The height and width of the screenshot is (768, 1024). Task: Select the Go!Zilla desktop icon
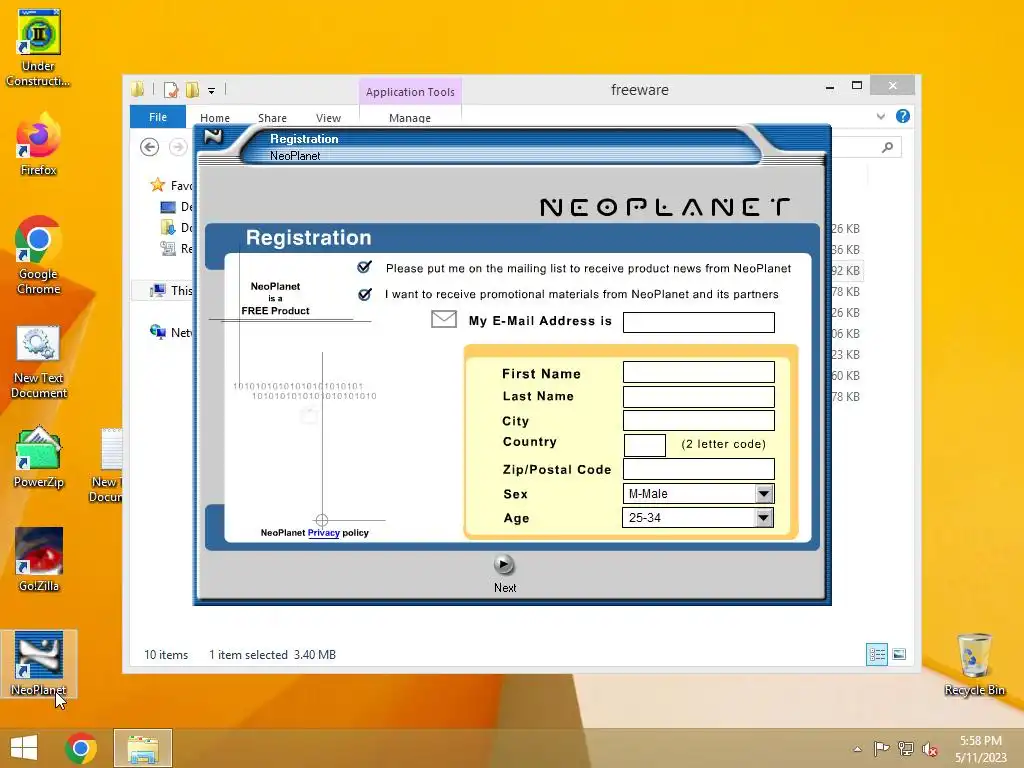[39, 560]
